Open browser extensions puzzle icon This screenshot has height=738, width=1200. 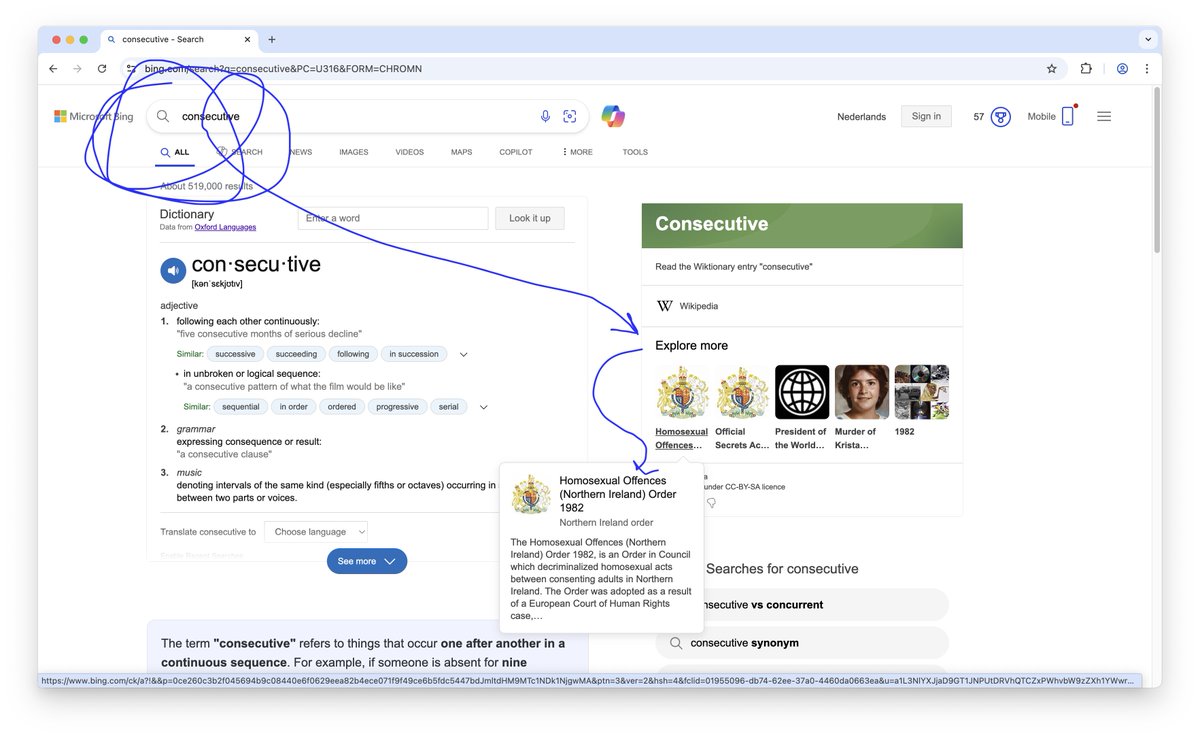click(x=1086, y=68)
